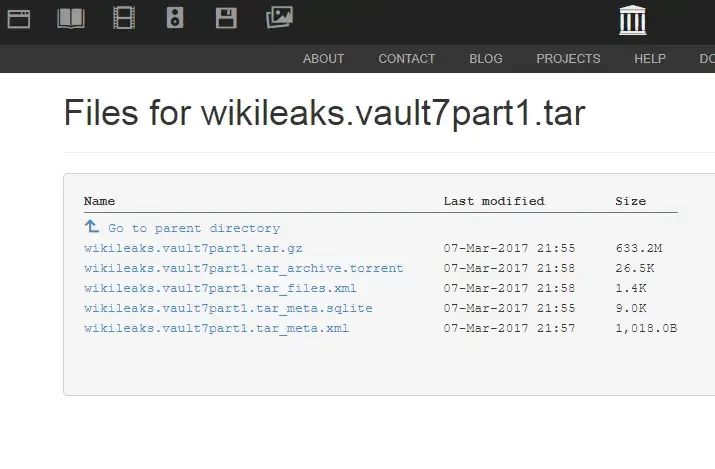Click the parent directory up-arrow icon
The image size is (715, 469).
click(91, 227)
